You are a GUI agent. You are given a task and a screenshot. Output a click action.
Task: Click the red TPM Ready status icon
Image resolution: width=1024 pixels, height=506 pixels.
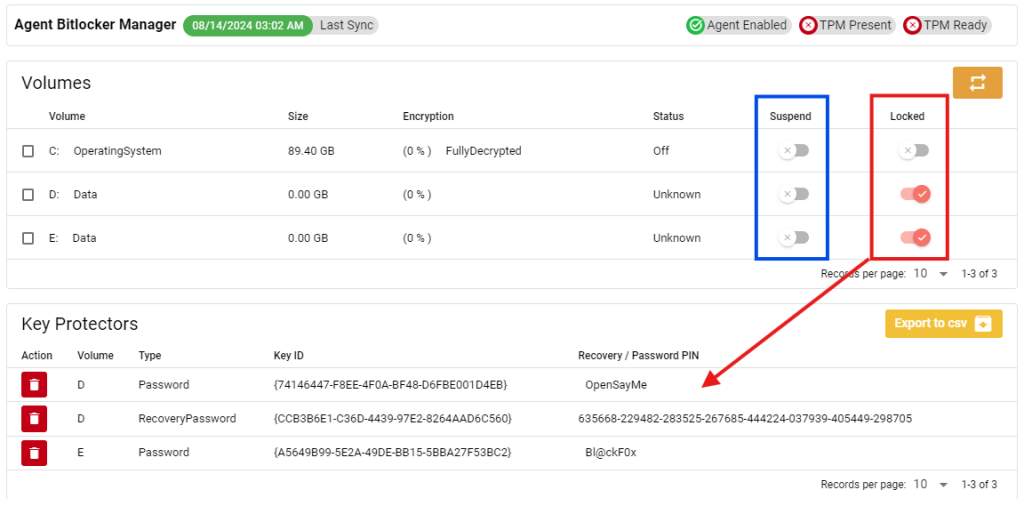click(x=912, y=25)
